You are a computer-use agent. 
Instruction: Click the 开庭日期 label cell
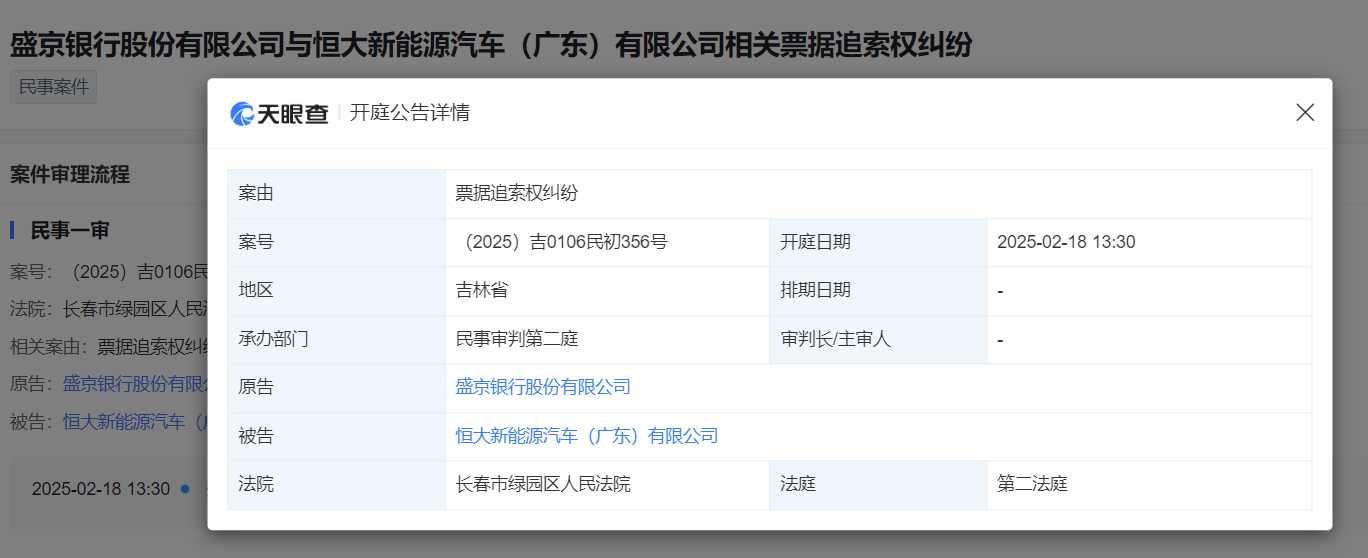879,242
